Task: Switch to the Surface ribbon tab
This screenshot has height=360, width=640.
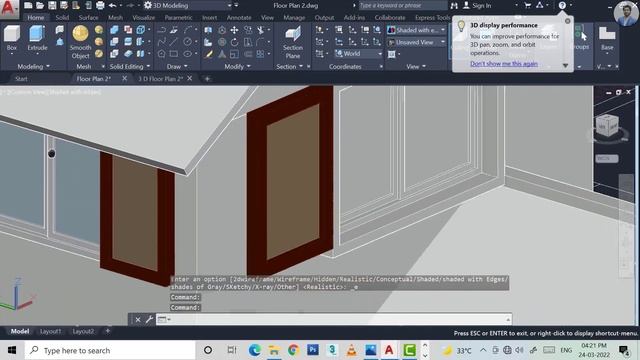Action: pos(88,18)
